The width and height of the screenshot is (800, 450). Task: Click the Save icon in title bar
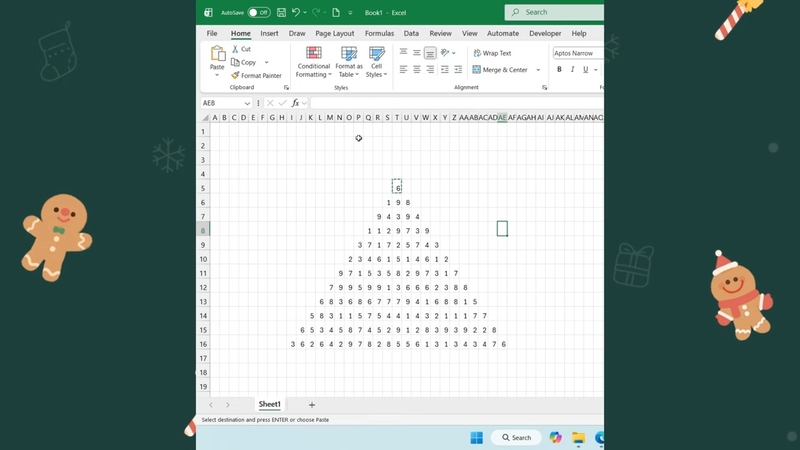tap(281, 12)
